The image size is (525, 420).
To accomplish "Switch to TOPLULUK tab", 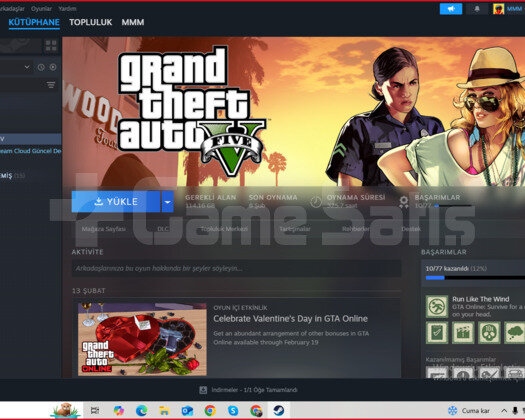I will tap(90, 22).
